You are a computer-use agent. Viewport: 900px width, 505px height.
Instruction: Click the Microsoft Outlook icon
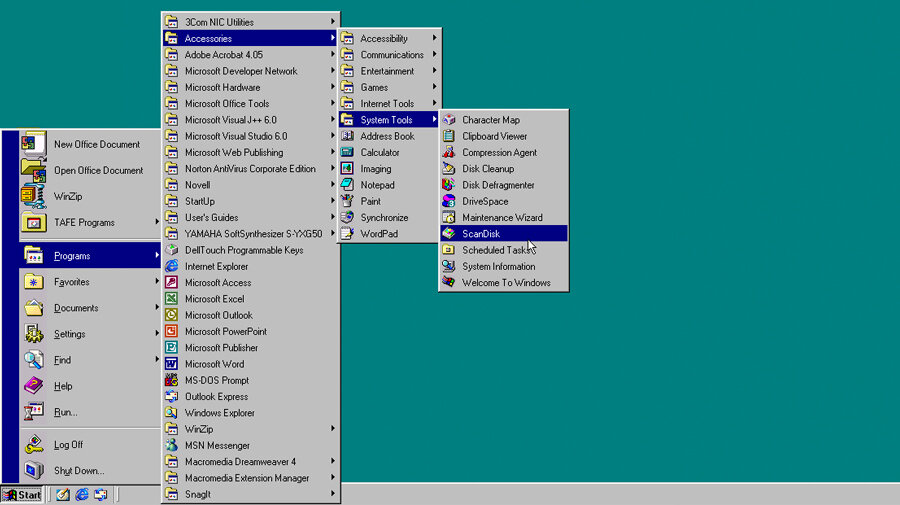click(171, 315)
